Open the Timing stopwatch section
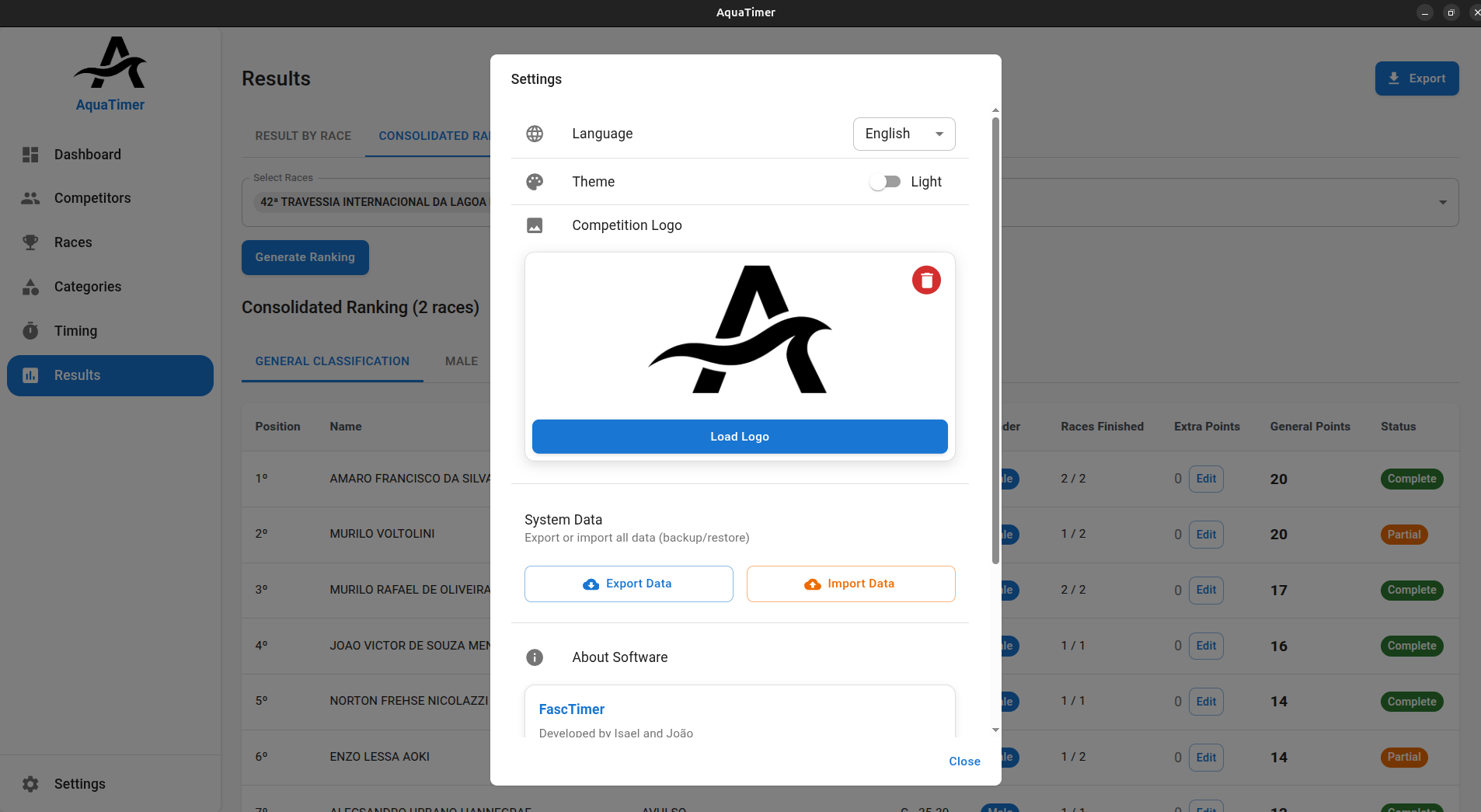Viewport: 1481px width, 812px height. [x=75, y=331]
